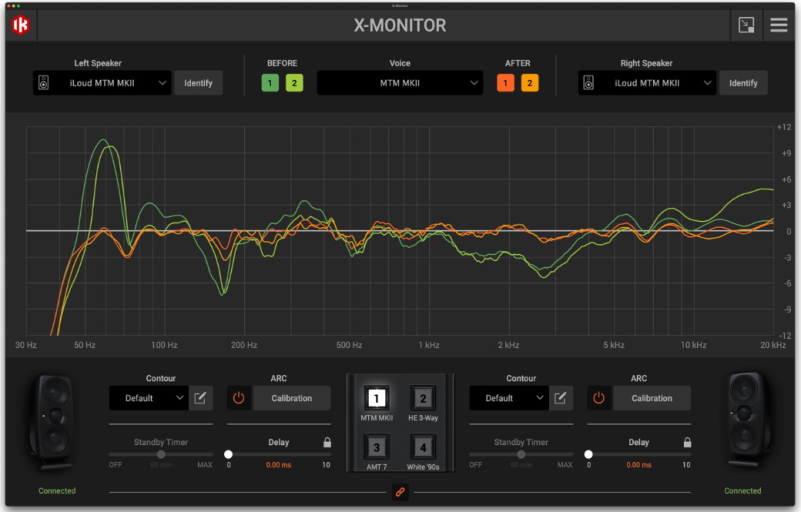This screenshot has height=512, width=801.
Task: Click Identify for the Left Speaker
Action: pyautogui.click(x=198, y=83)
